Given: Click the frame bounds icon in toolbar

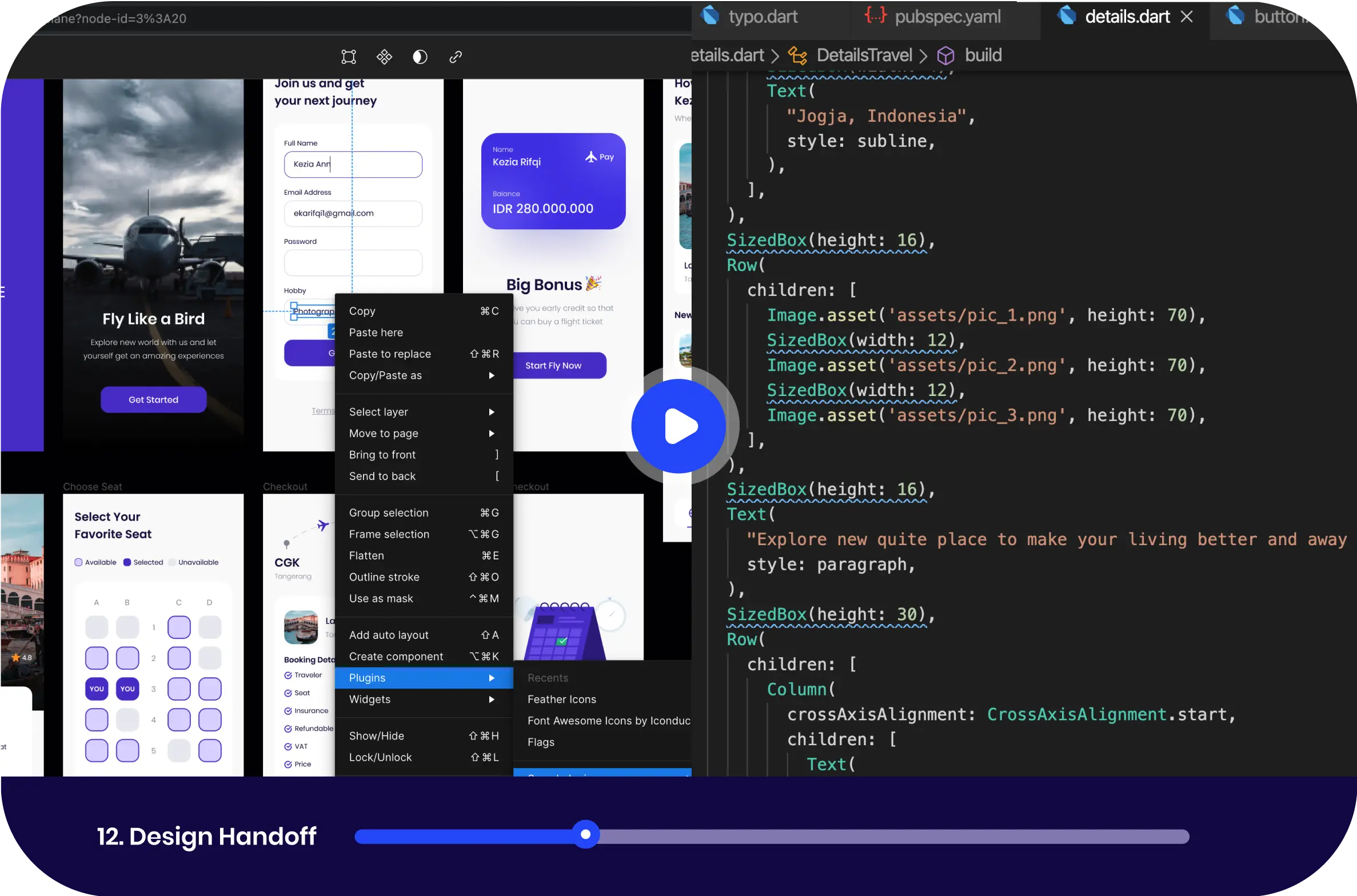Looking at the screenshot, I should coord(348,57).
